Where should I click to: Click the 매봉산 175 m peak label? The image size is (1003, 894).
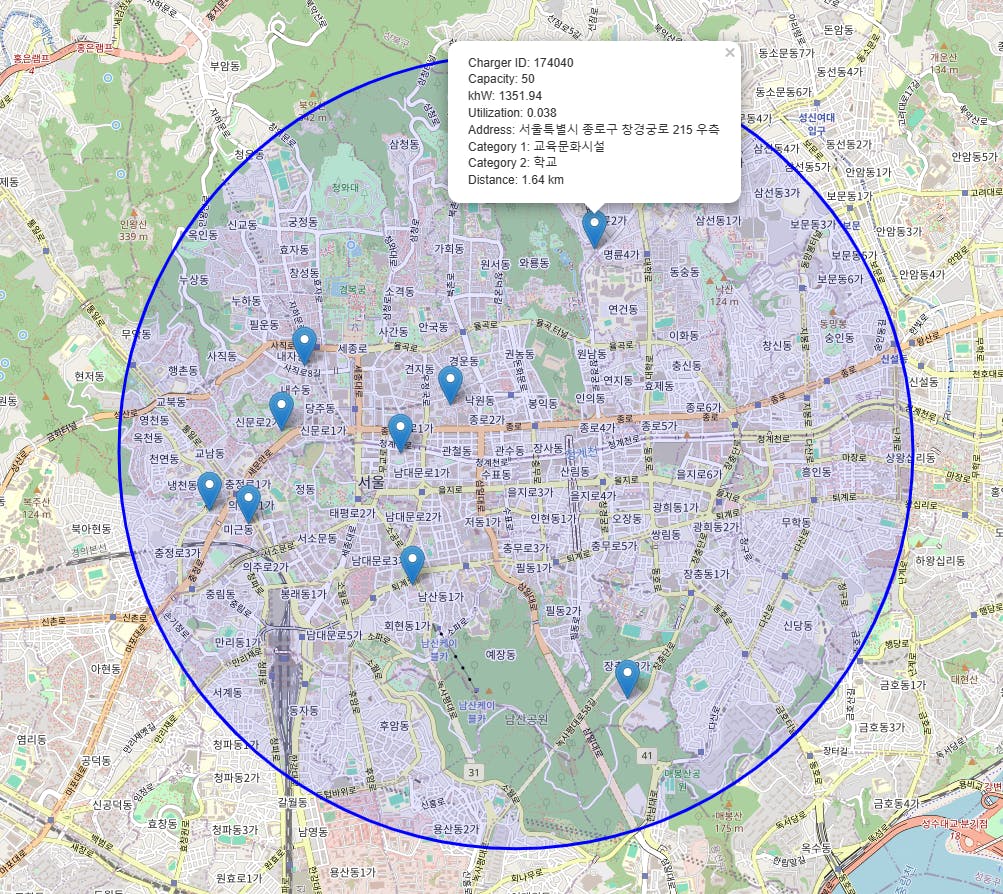(x=728, y=822)
